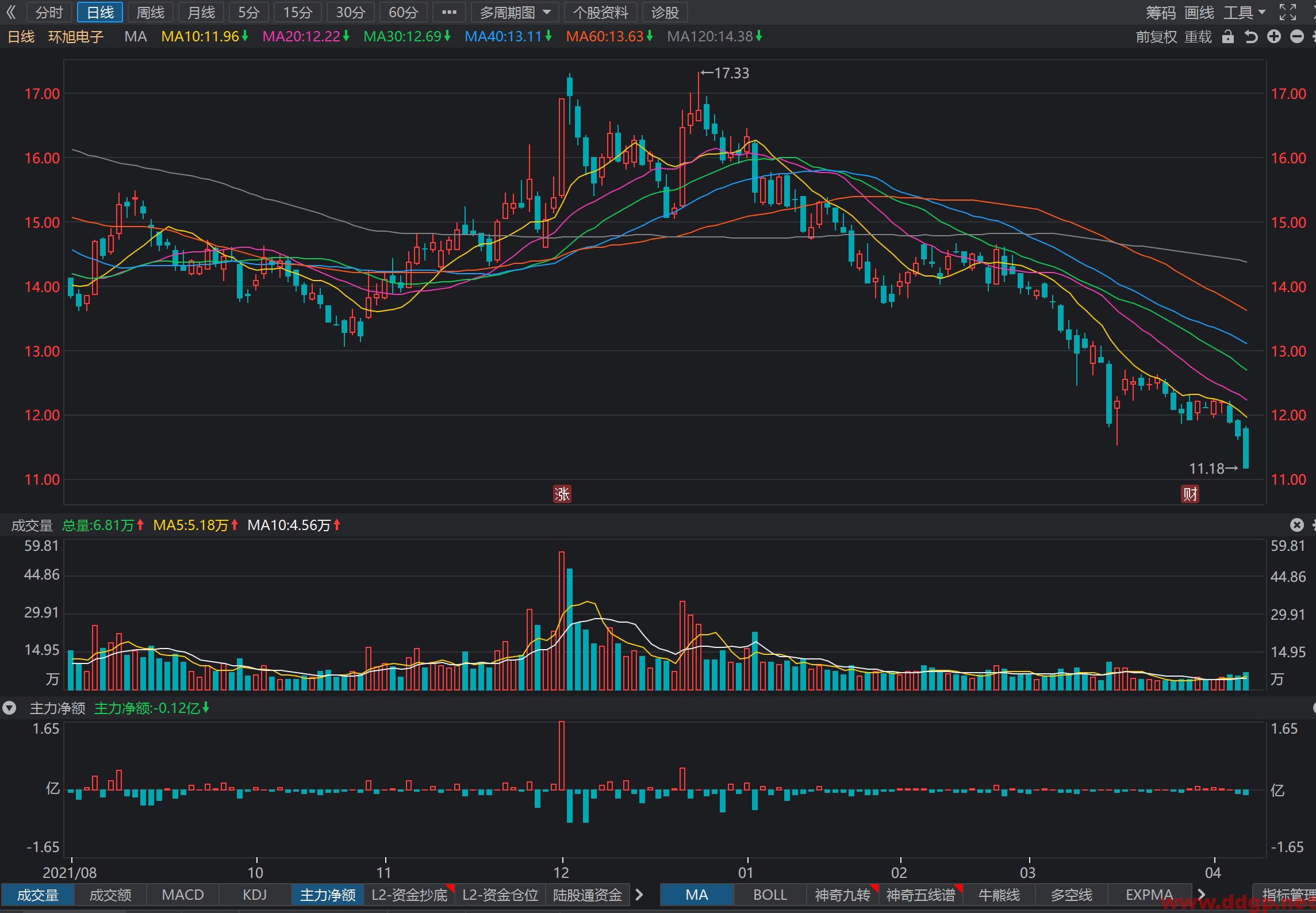Select 牛熊线 overlay tab
This screenshot has width=1316, height=913.
[x=999, y=895]
